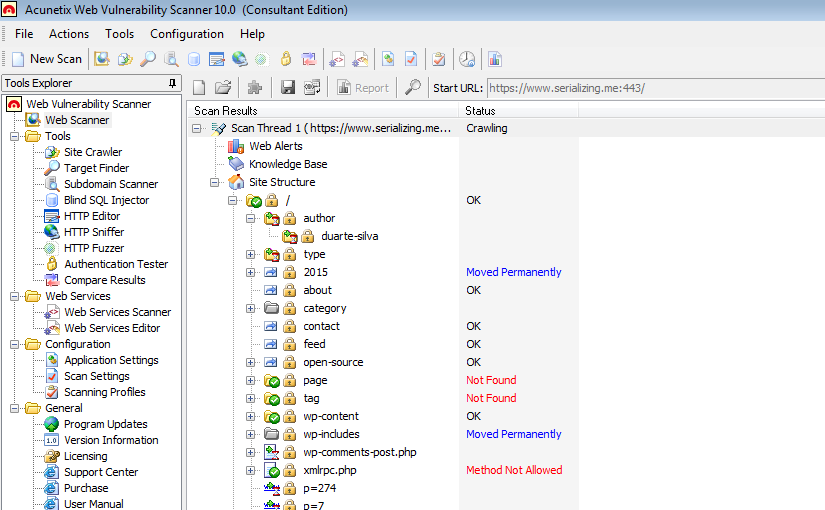This screenshot has height=510, width=825.
Task: Open Target Finder magnifier toolbar icon
Action: 148,59
